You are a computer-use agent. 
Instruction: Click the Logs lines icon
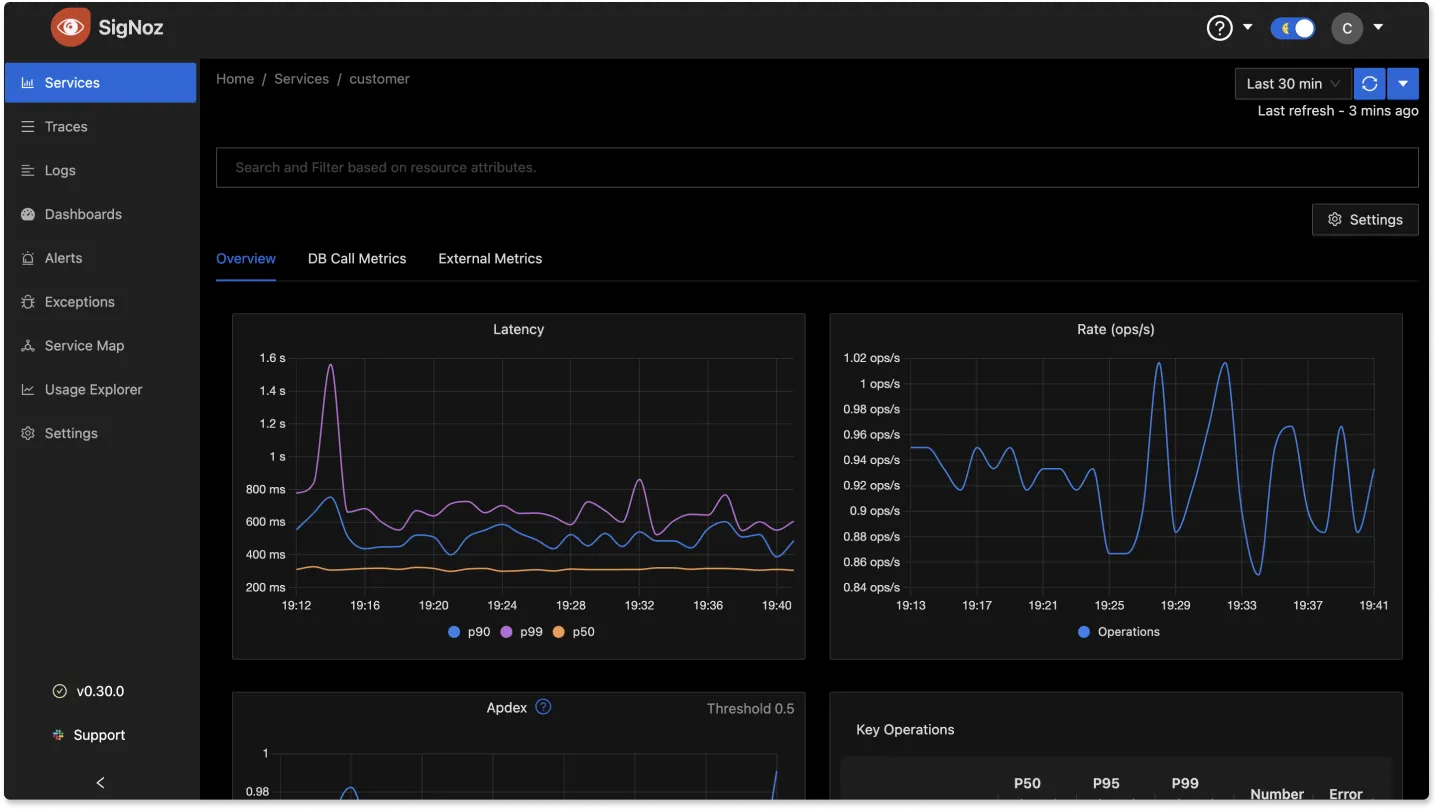(x=28, y=171)
